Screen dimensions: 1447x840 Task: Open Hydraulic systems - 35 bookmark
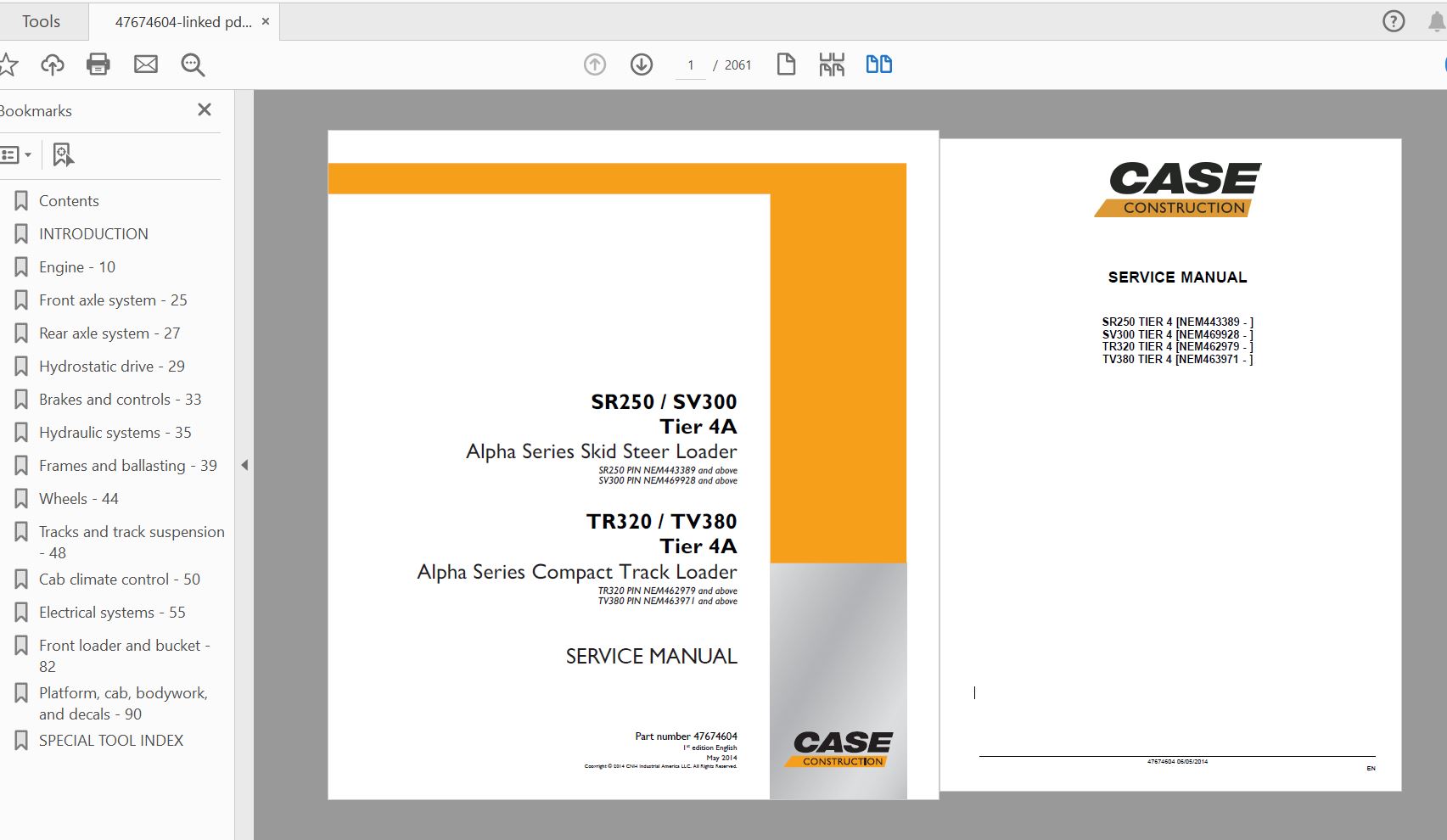[x=115, y=433]
